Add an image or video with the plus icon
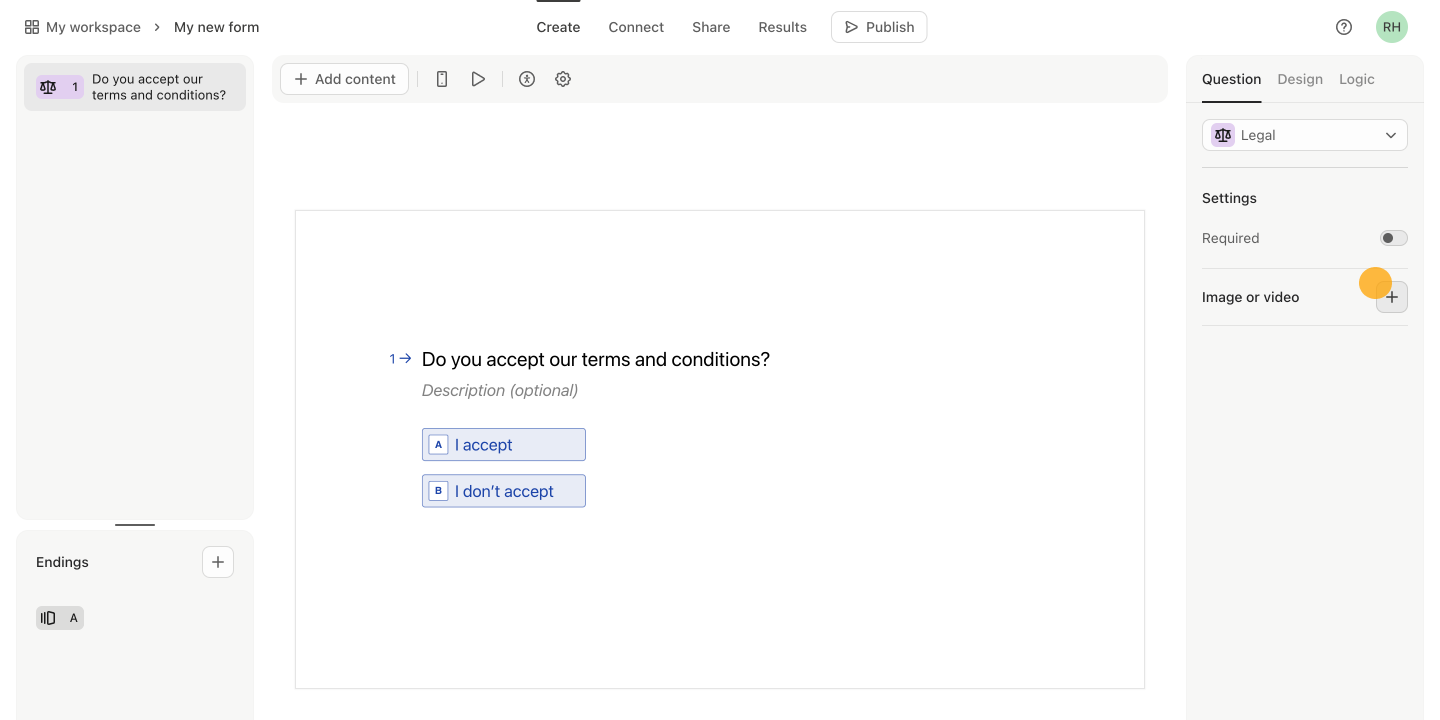The height and width of the screenshot is (720, 1440). click(x=1391, y=297)
